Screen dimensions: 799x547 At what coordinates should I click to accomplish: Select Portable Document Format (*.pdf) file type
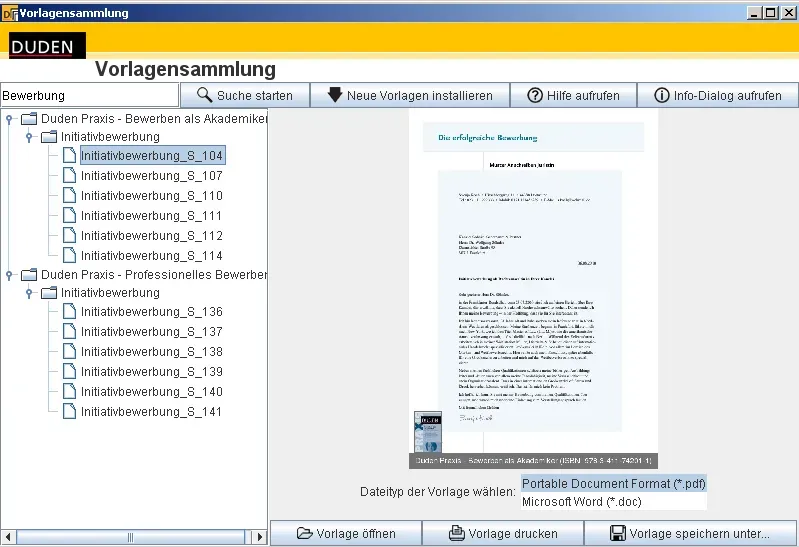point(614,483)
